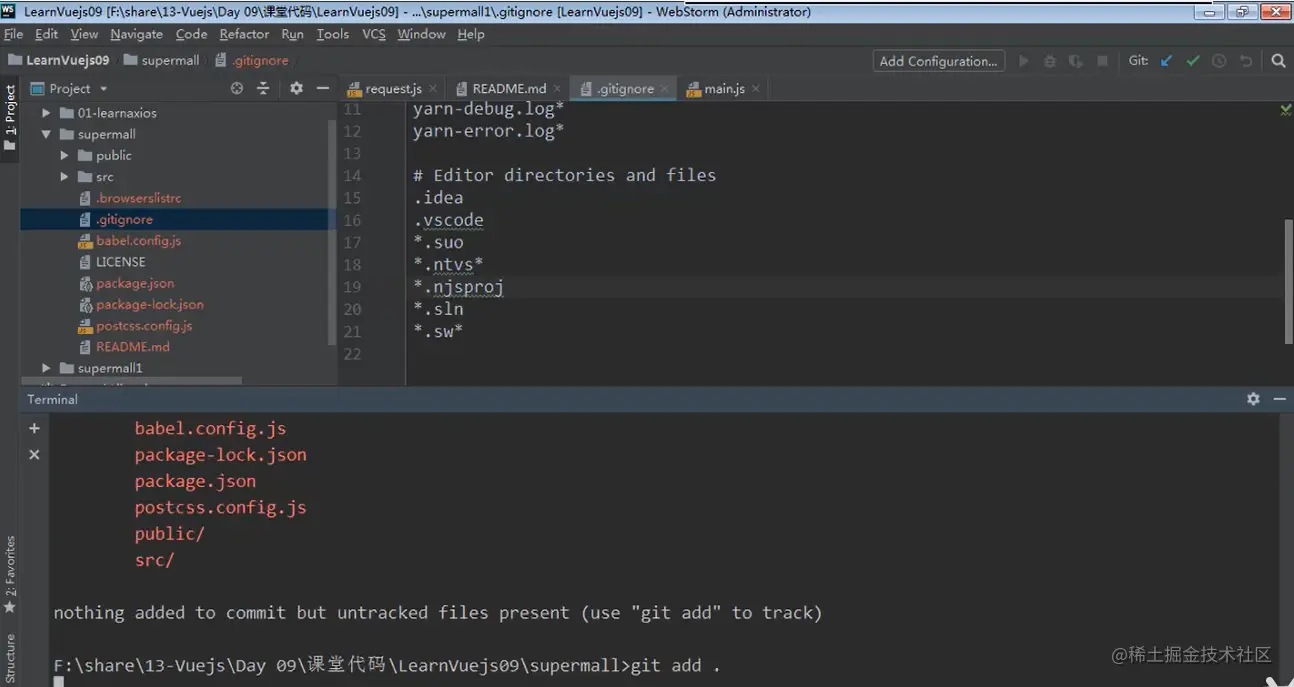Click the .vscode line in the editor
This screenshot has height=687, width=1294.
click(x=448, y=220)
